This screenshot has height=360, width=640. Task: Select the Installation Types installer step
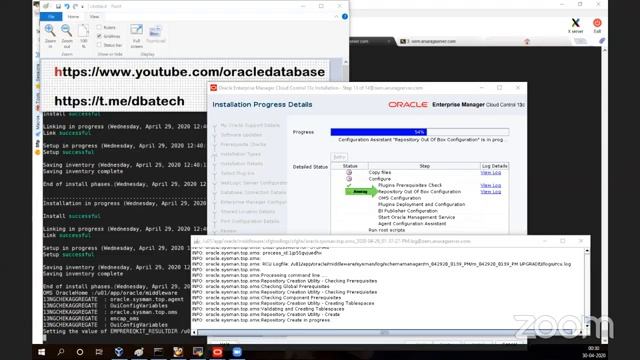pyautogui.click(x=240, y=154)
